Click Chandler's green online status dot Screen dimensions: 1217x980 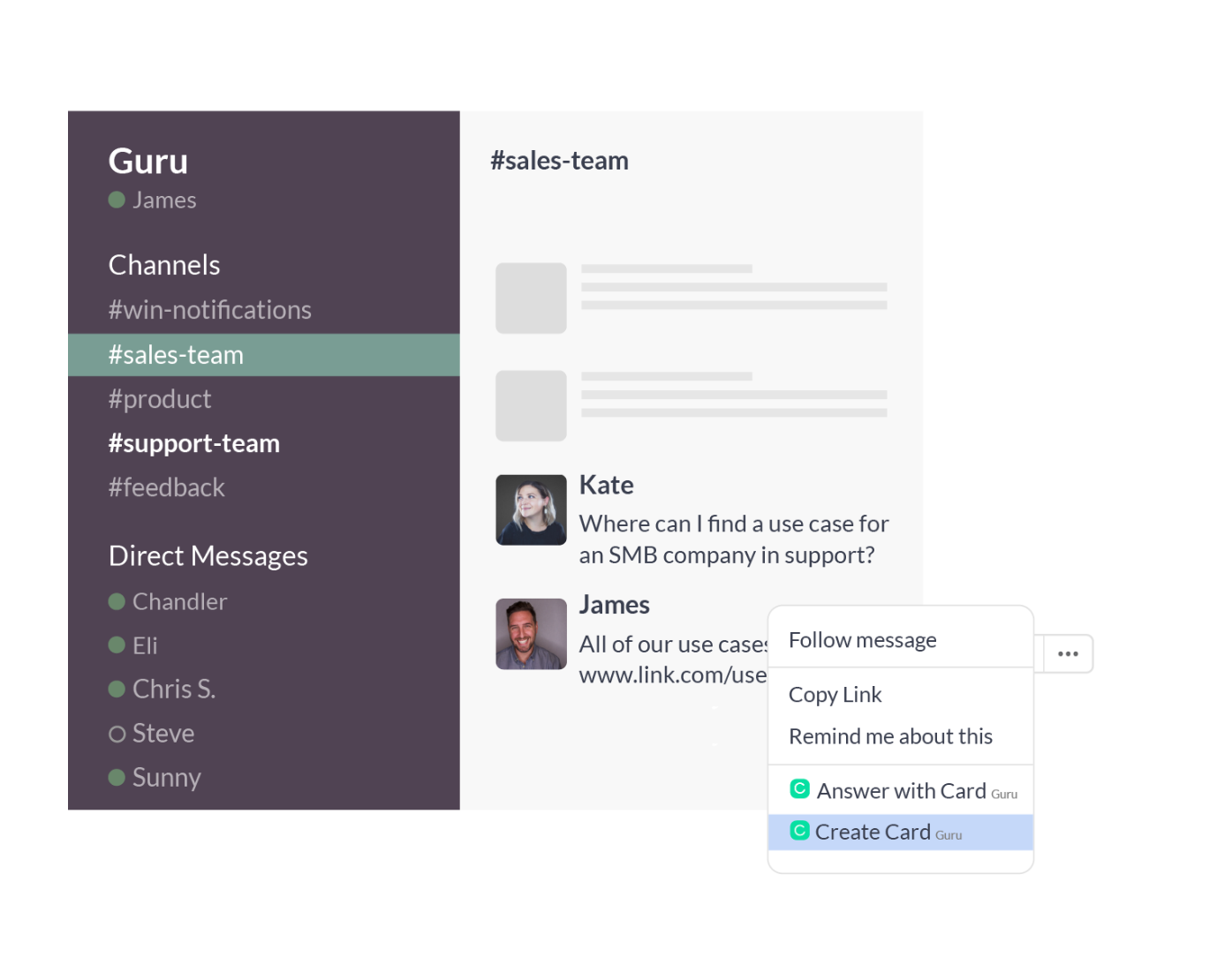tap(117, 602)
